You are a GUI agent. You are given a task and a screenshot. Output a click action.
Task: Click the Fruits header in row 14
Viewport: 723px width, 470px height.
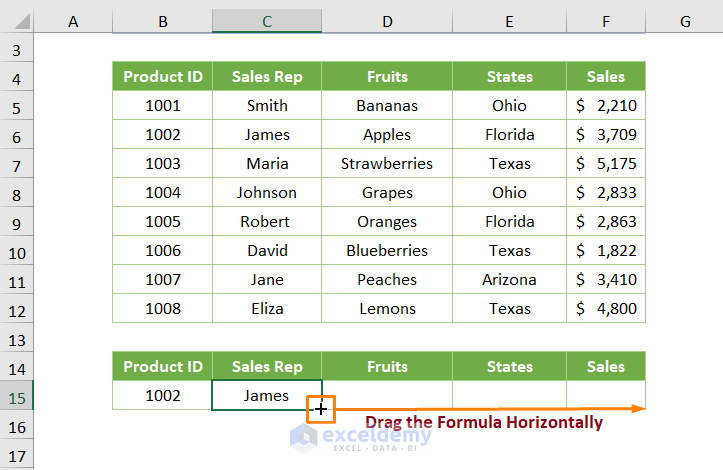(387, 367)
